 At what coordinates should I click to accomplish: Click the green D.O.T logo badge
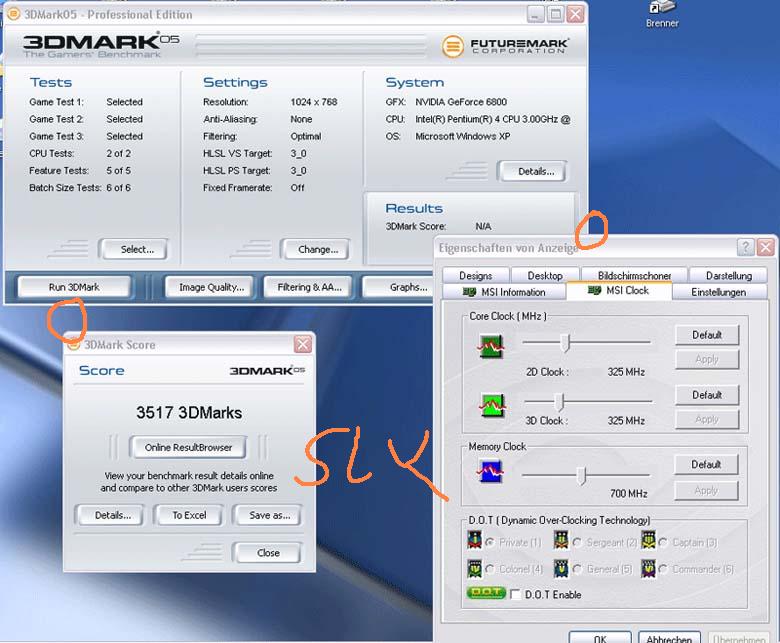point(486,593)
